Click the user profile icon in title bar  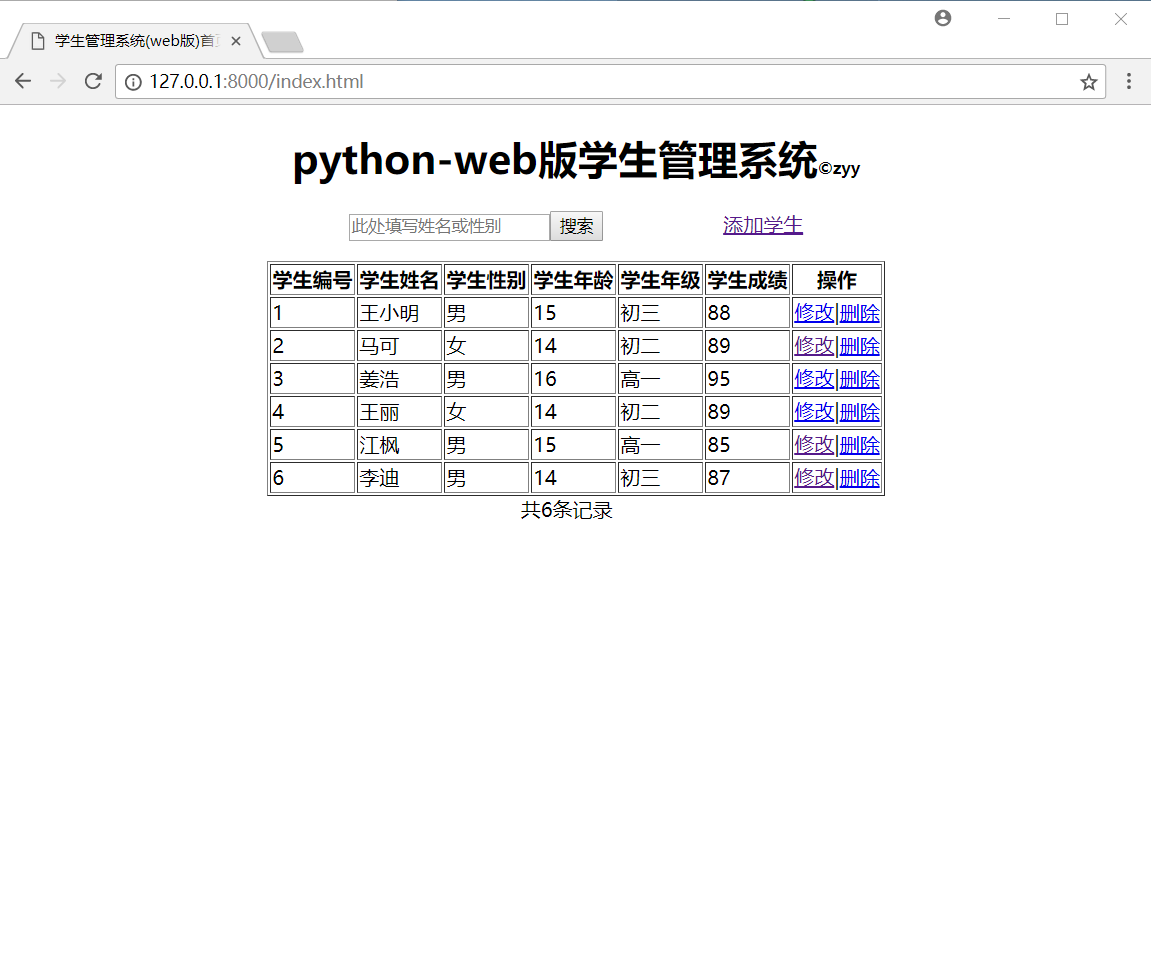point(942,18)
